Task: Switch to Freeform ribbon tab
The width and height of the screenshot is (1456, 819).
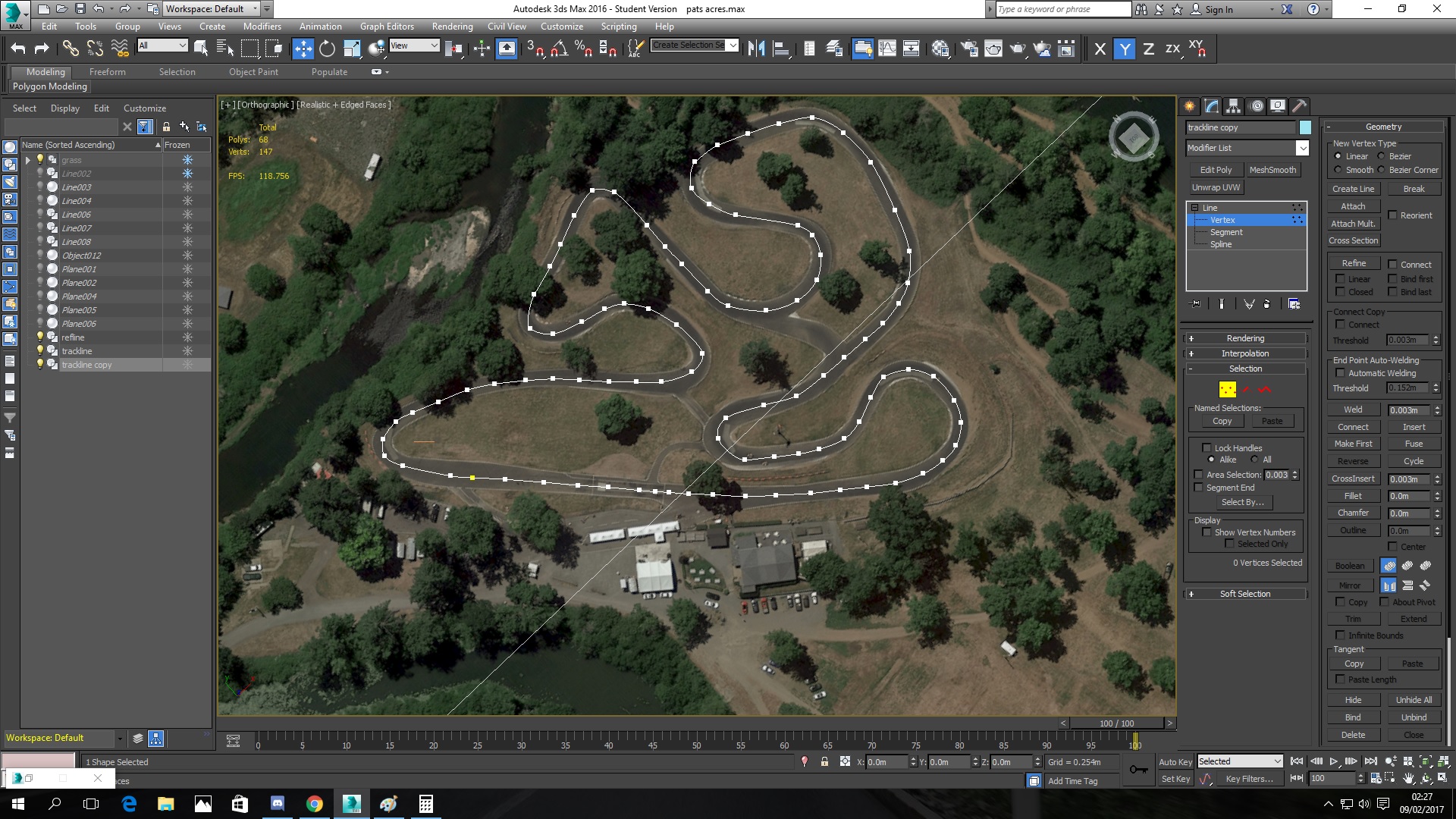Action: pyautogui.click(x=107, y=72)
